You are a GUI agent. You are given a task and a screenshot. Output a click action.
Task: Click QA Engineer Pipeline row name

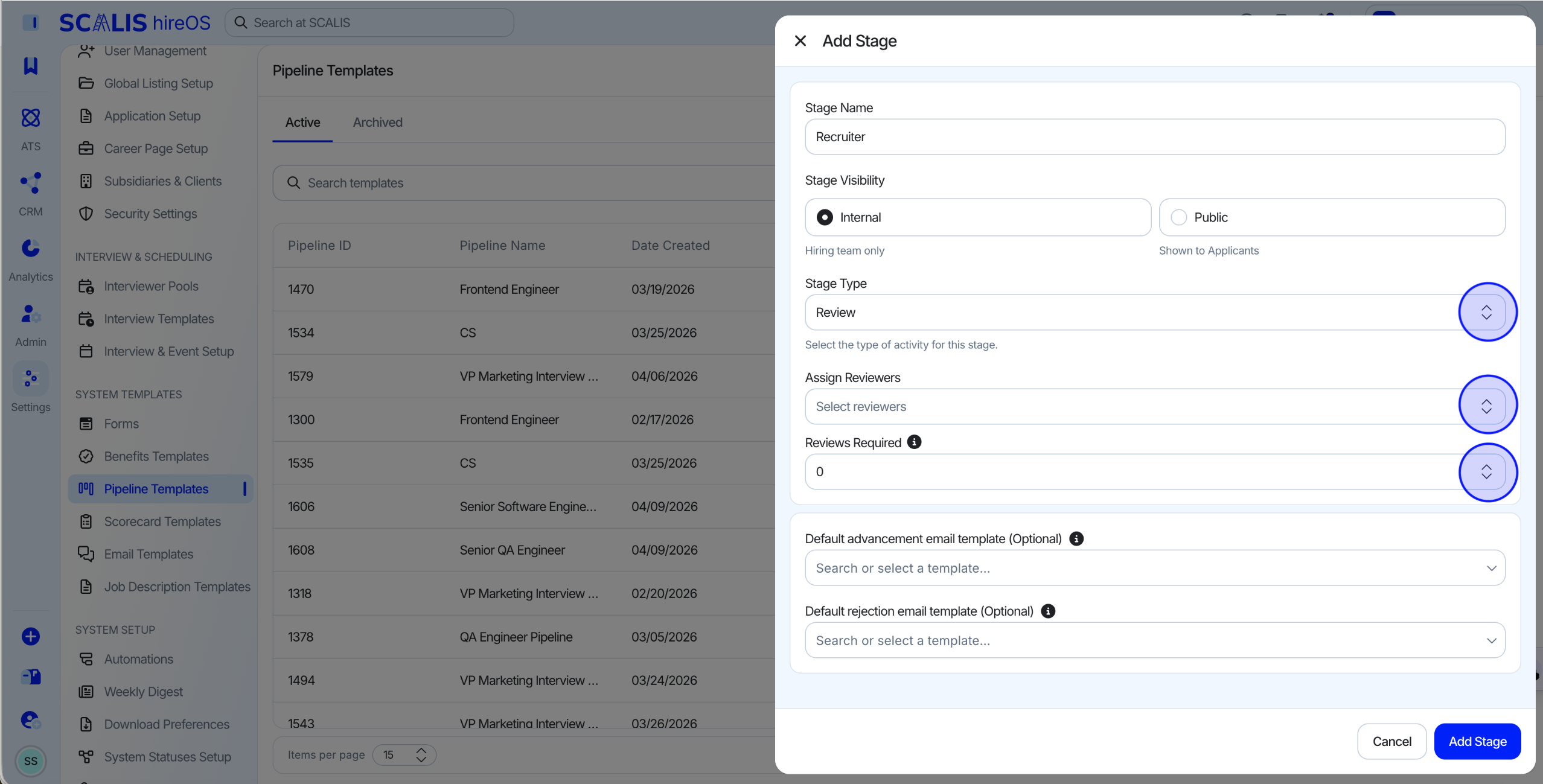click(516, 637)
